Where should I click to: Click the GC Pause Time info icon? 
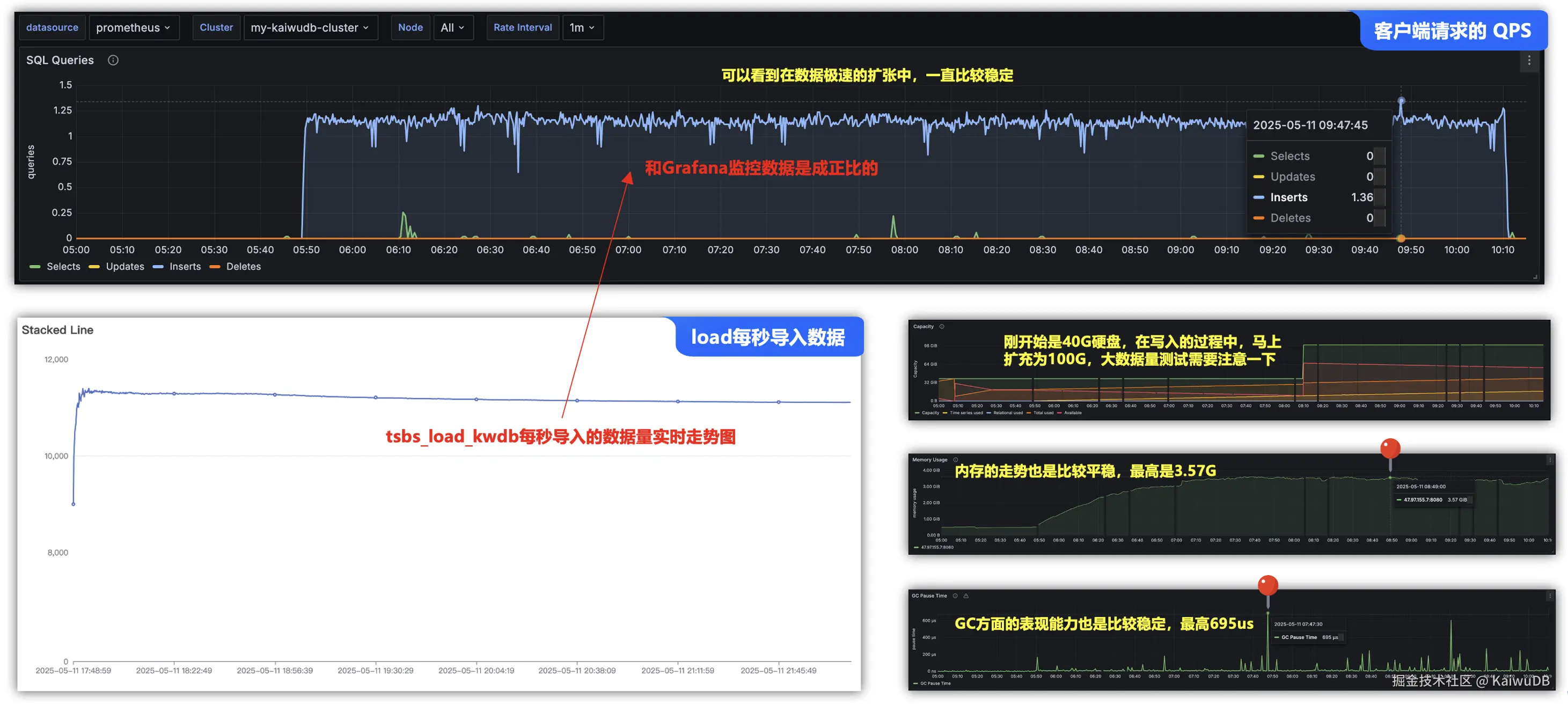pos(955,597)
